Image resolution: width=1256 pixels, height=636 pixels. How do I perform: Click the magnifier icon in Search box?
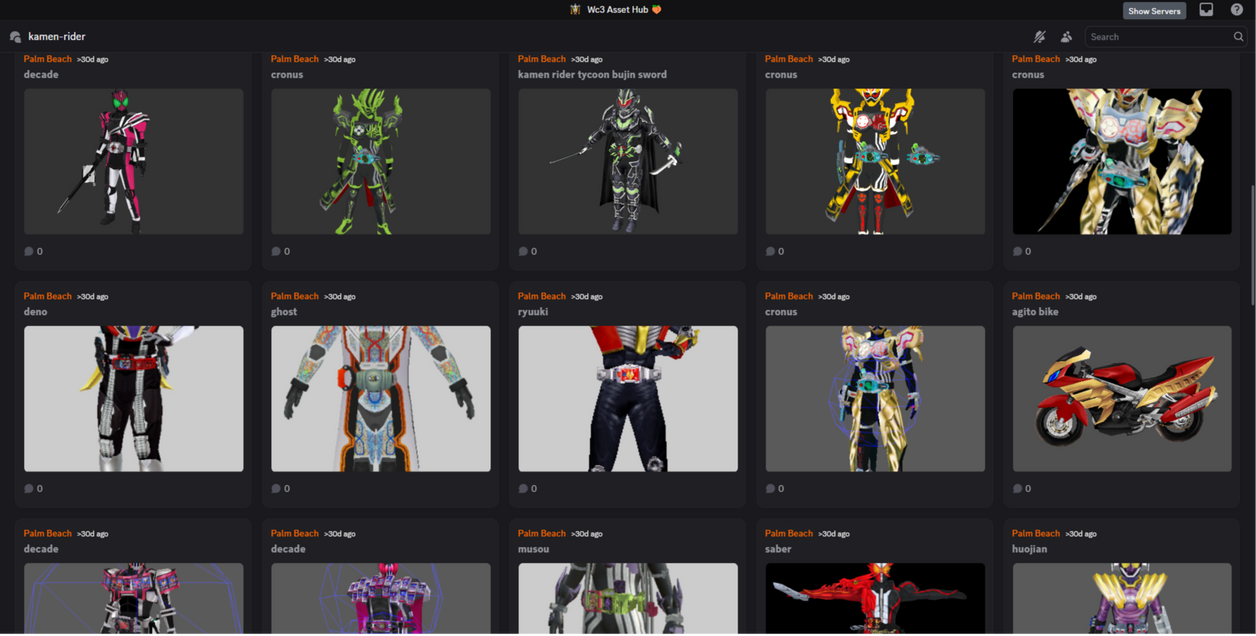point(1238,37)
